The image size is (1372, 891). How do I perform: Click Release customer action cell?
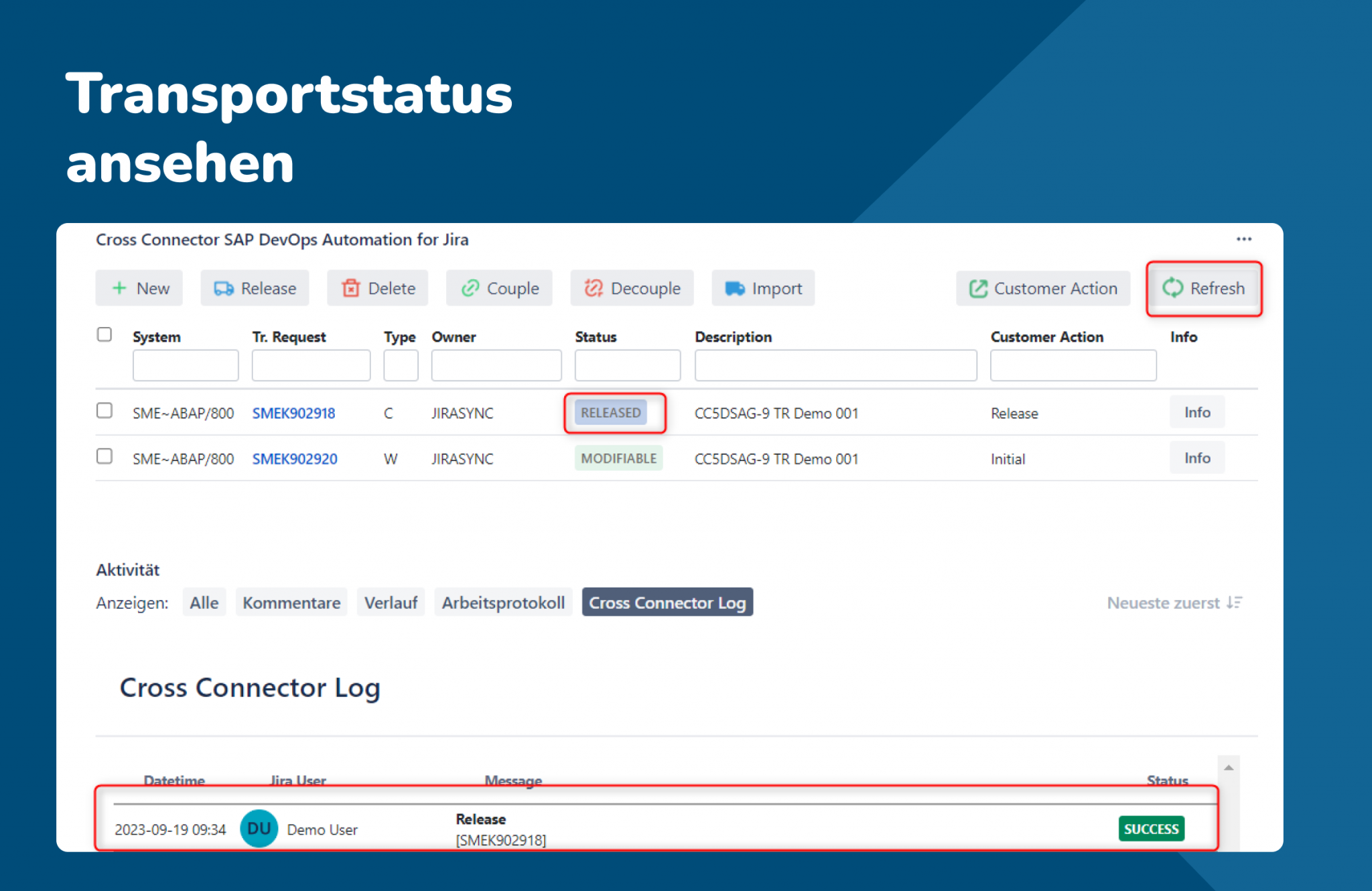(1014, 413)
